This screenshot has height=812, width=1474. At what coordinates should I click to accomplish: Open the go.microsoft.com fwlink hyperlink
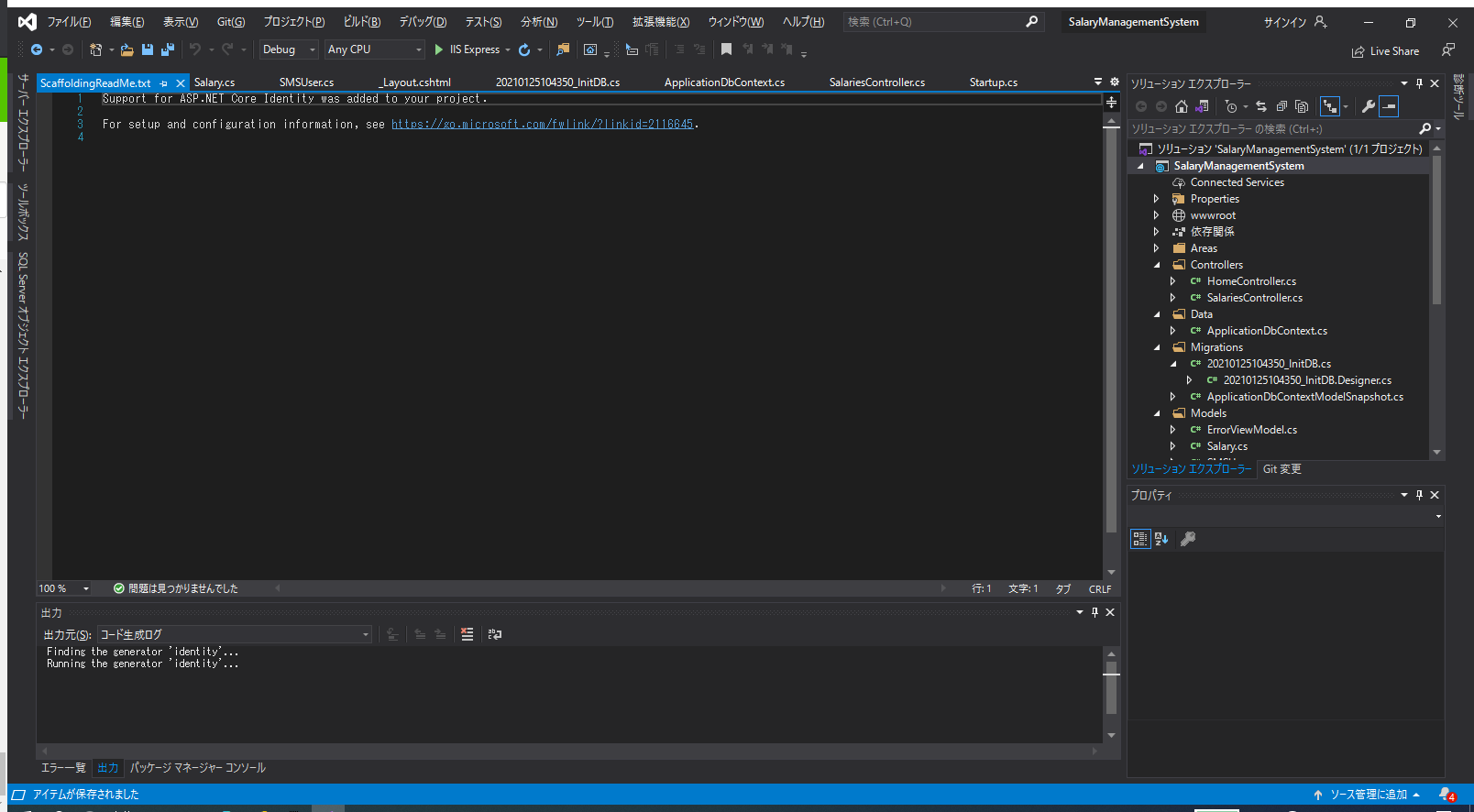pyautogui.click(x=543, y=124)
